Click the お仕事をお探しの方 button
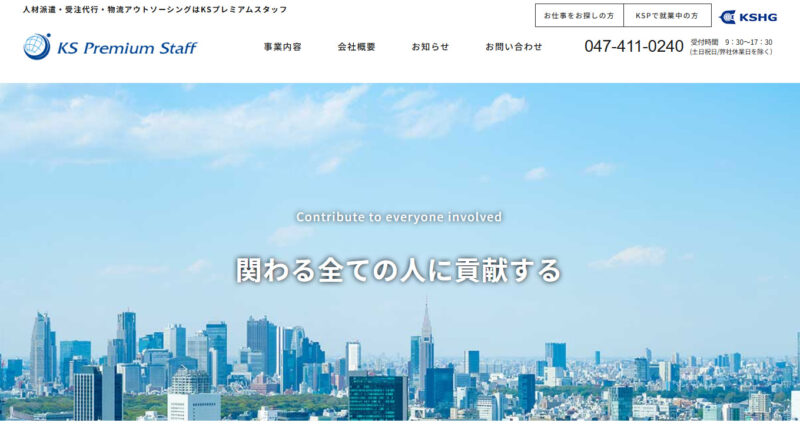The image size is (800, 443). pyautogui.click(x=579, y=15)
